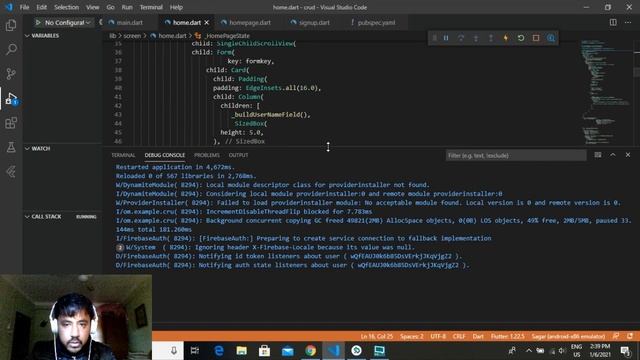This screenshot has height=360, width=640.
Task: Close the home.dart tab
Action: 207,22
